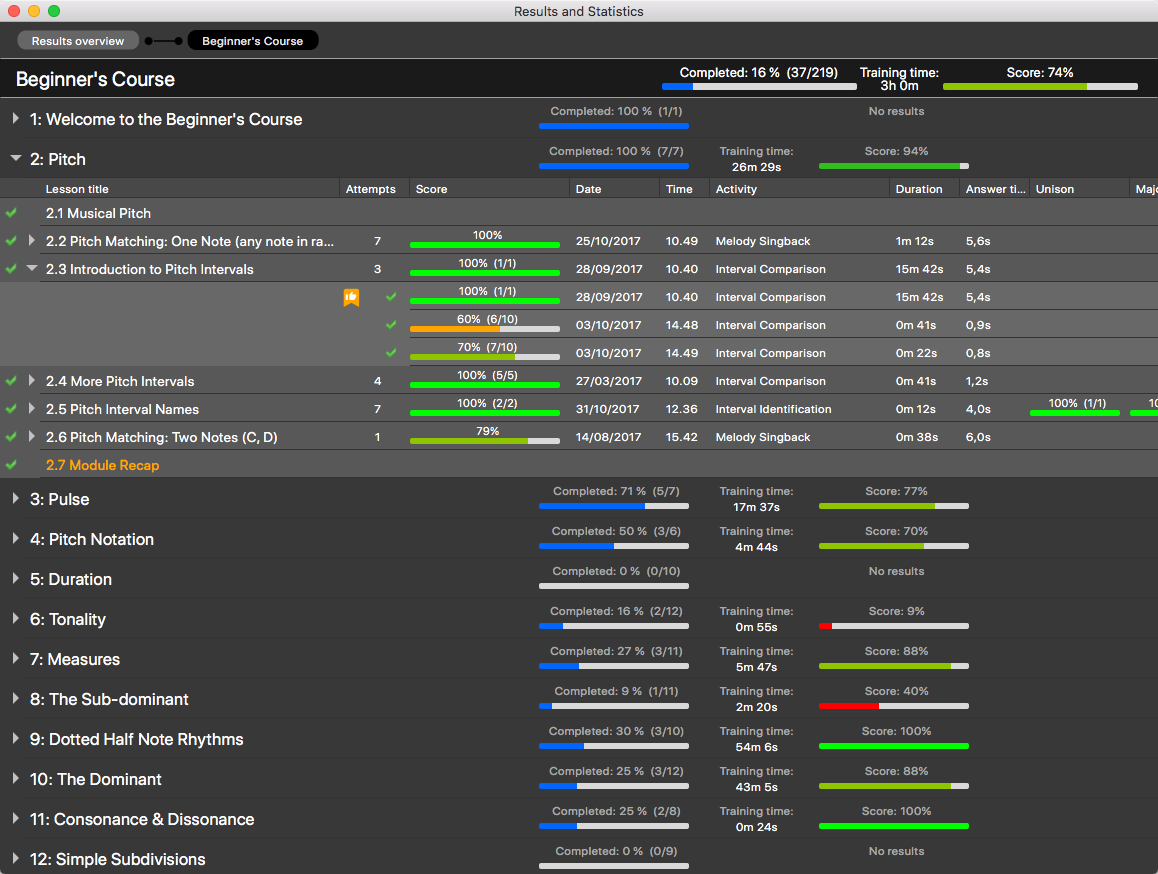Expand lesson 2.5 Pitch Interval Names
Viewport: 1158px width, 874px height.
point(31,408)
